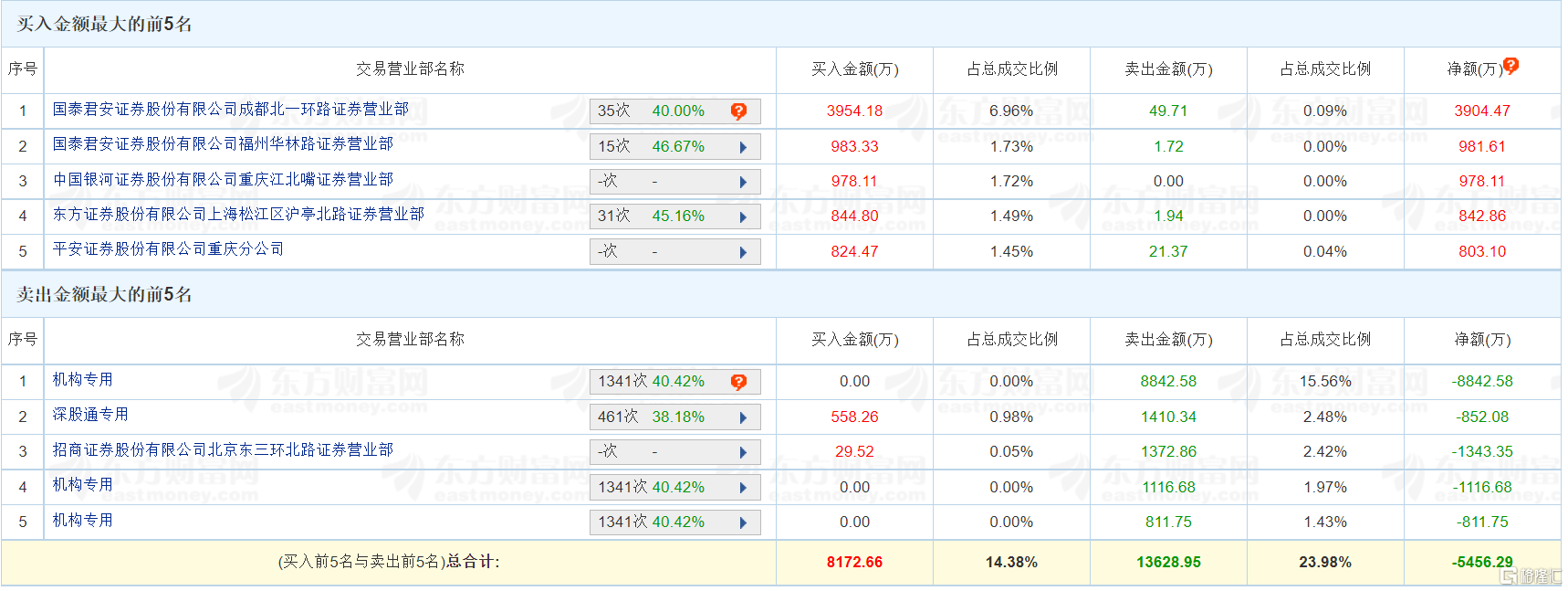
Task: Select net amount -8842.58
Action: 1482,381
